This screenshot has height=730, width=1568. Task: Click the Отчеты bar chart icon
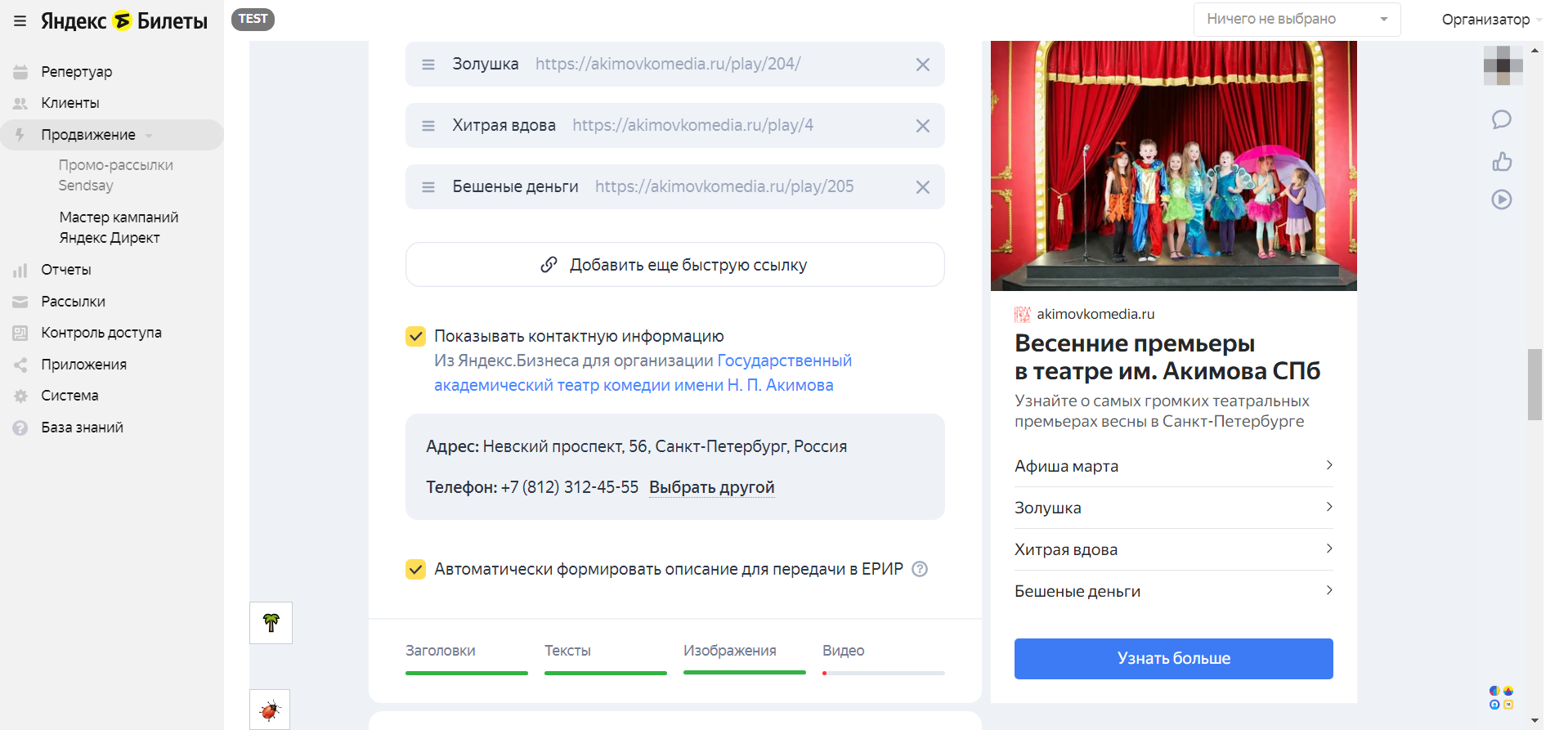pyautogui.click(x=20, y=270)
